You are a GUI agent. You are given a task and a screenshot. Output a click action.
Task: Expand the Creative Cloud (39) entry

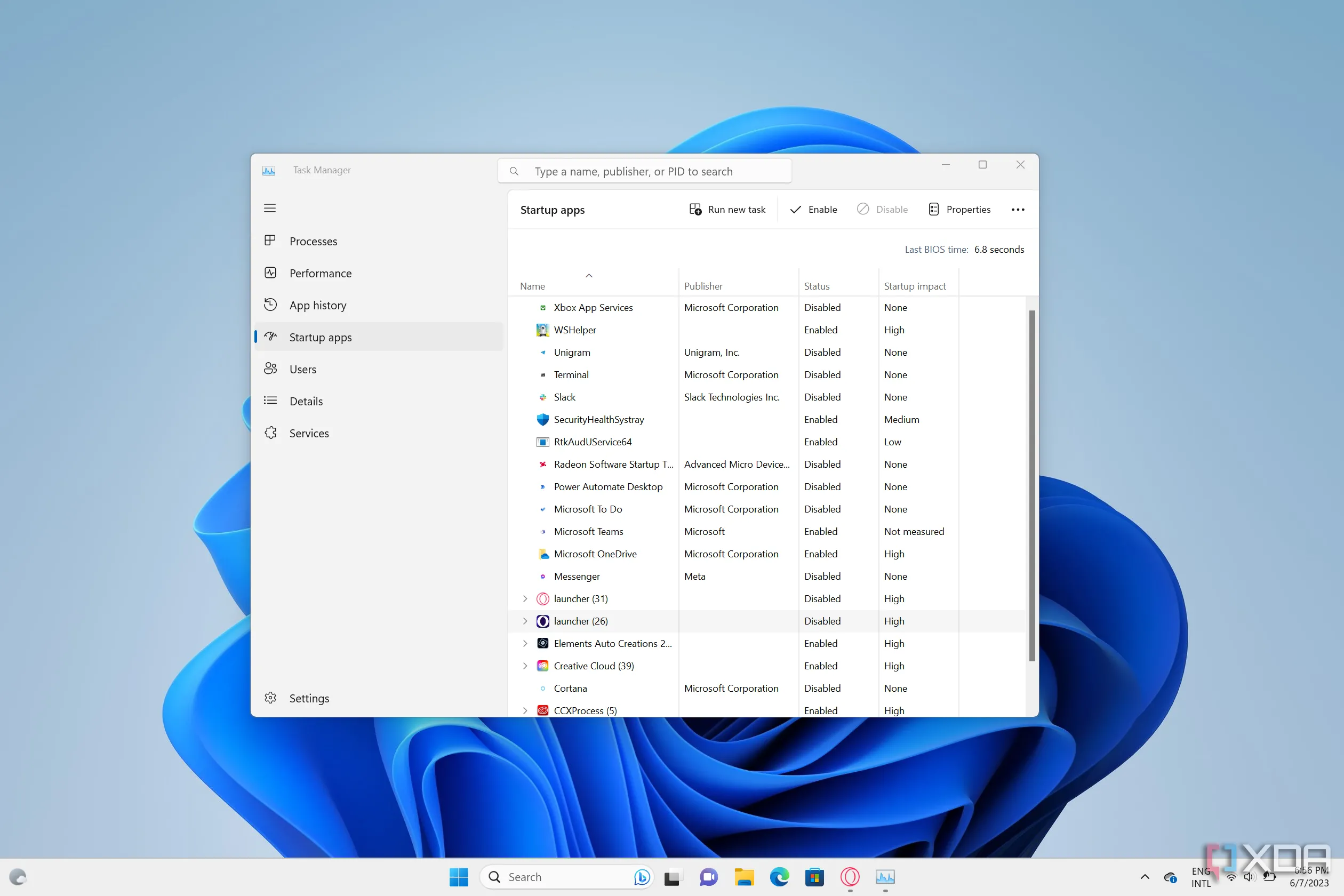coord(526,666)
